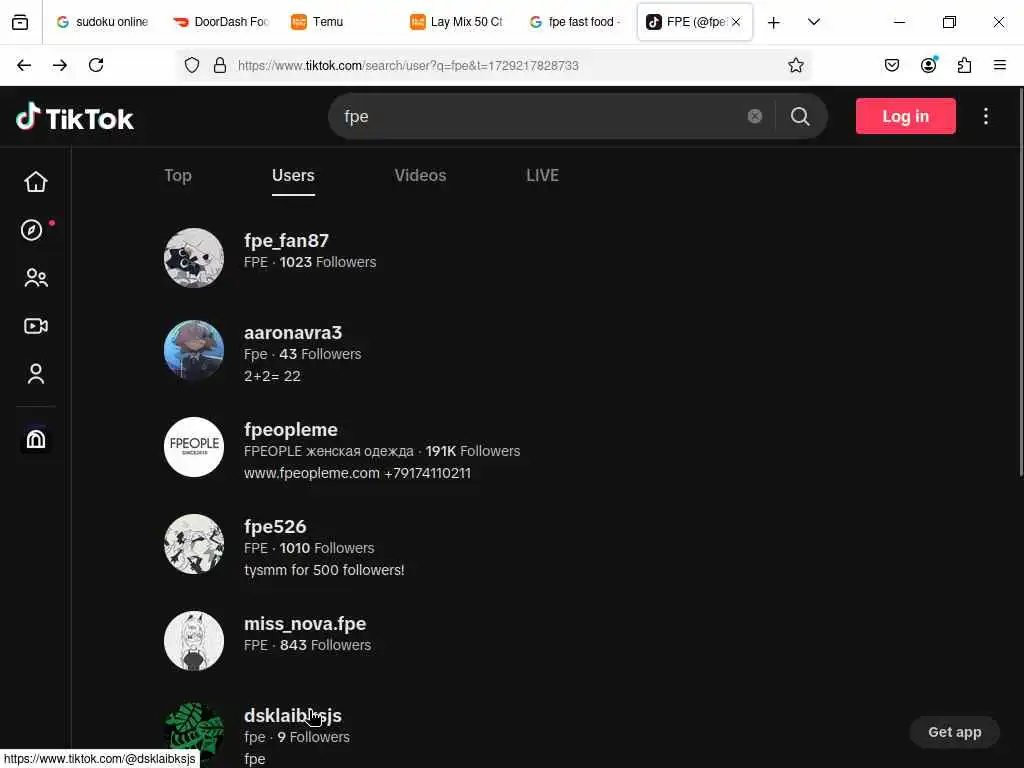Switch to the Temu tab

coord(340,22)
